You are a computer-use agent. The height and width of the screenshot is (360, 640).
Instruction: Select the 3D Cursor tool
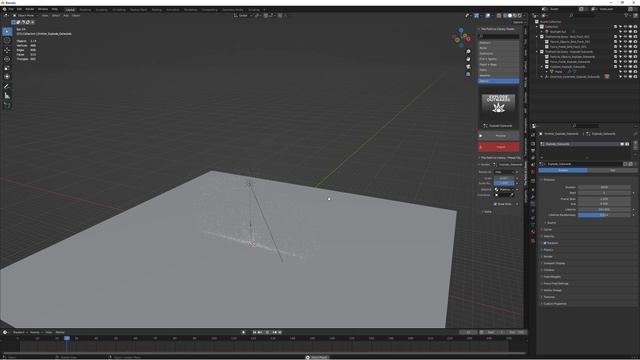pyautogui.click(x=7, y=40)
